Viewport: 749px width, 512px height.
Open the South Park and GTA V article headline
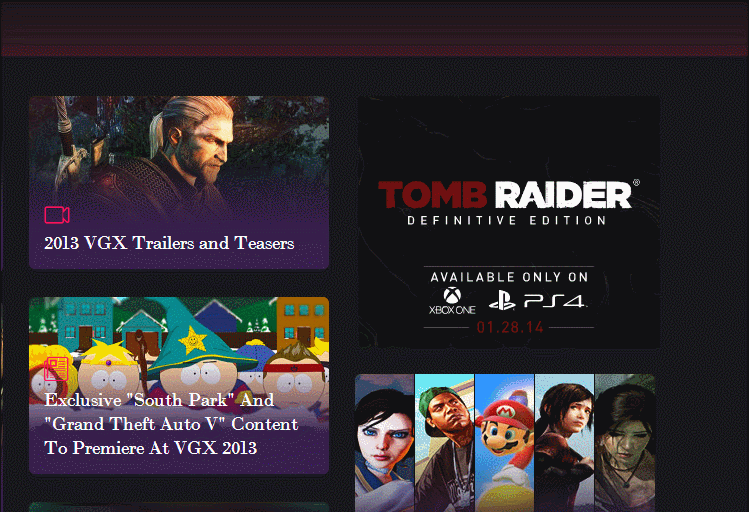coord(171,424)
